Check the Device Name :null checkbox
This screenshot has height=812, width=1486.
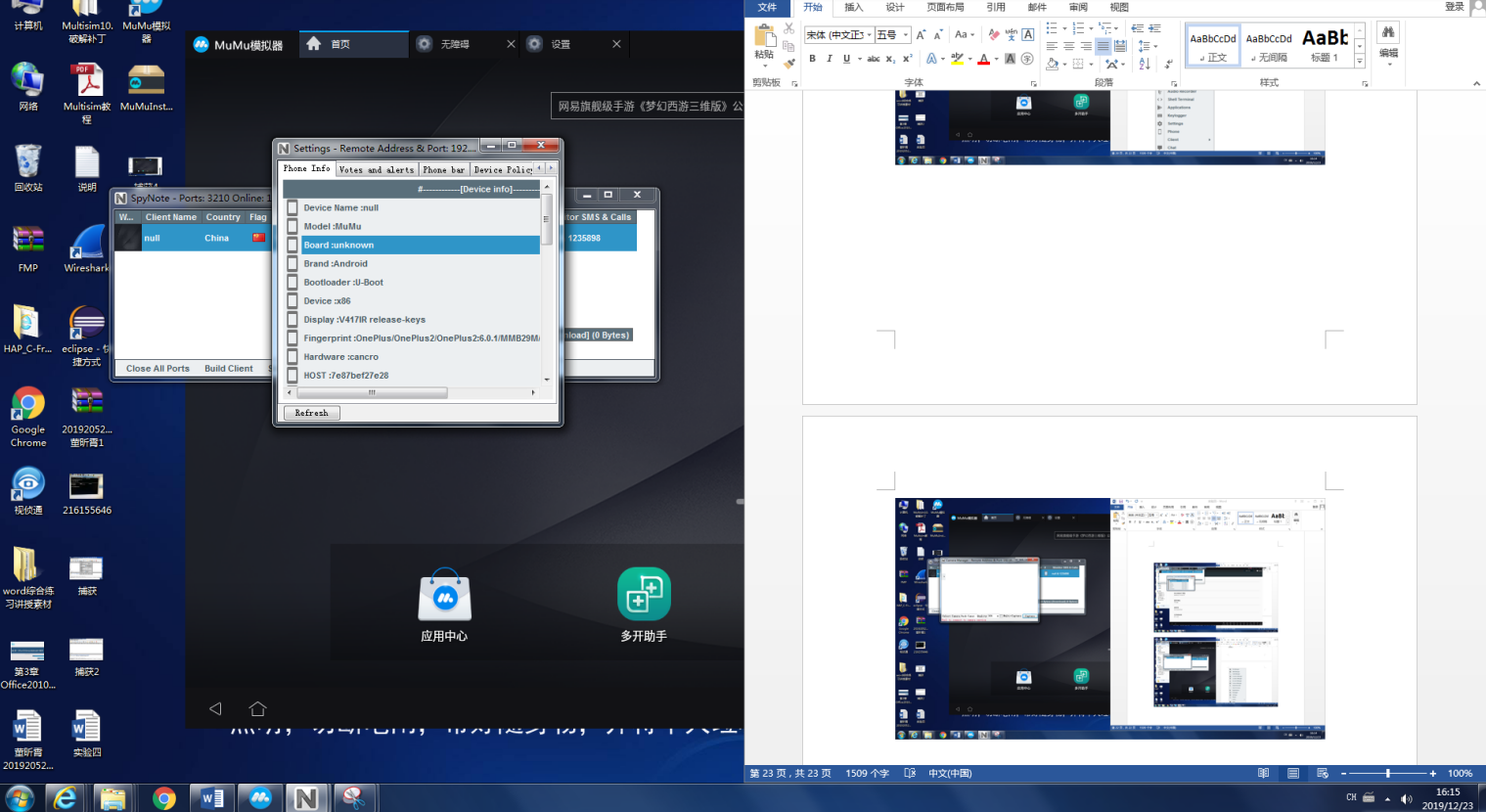[x=293, y=207]
